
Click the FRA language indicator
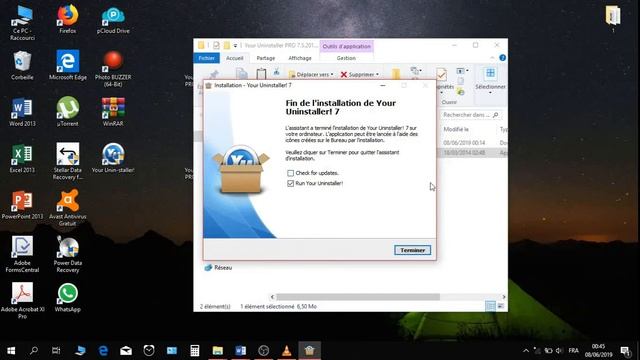click(573, 351)
